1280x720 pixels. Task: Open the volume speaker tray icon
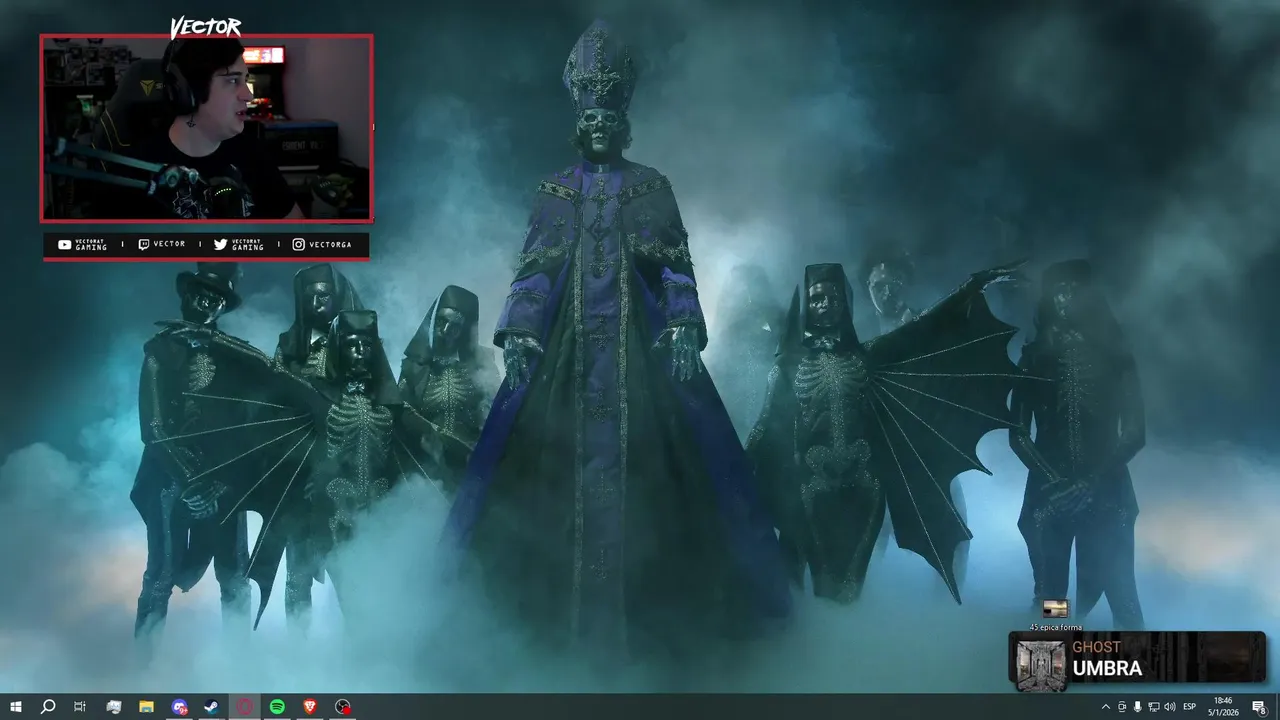[x=1169, y=707]
